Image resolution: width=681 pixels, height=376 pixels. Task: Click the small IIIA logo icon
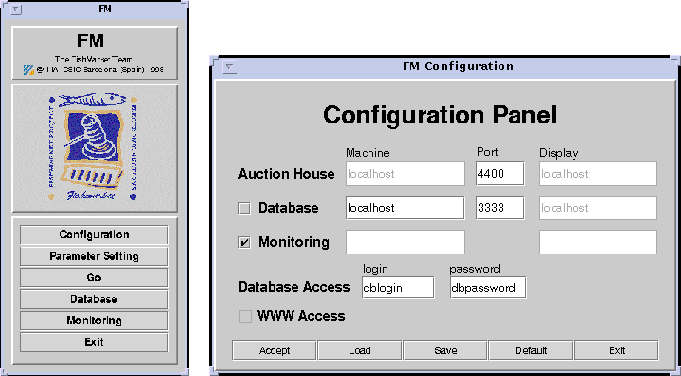point(29,69)
